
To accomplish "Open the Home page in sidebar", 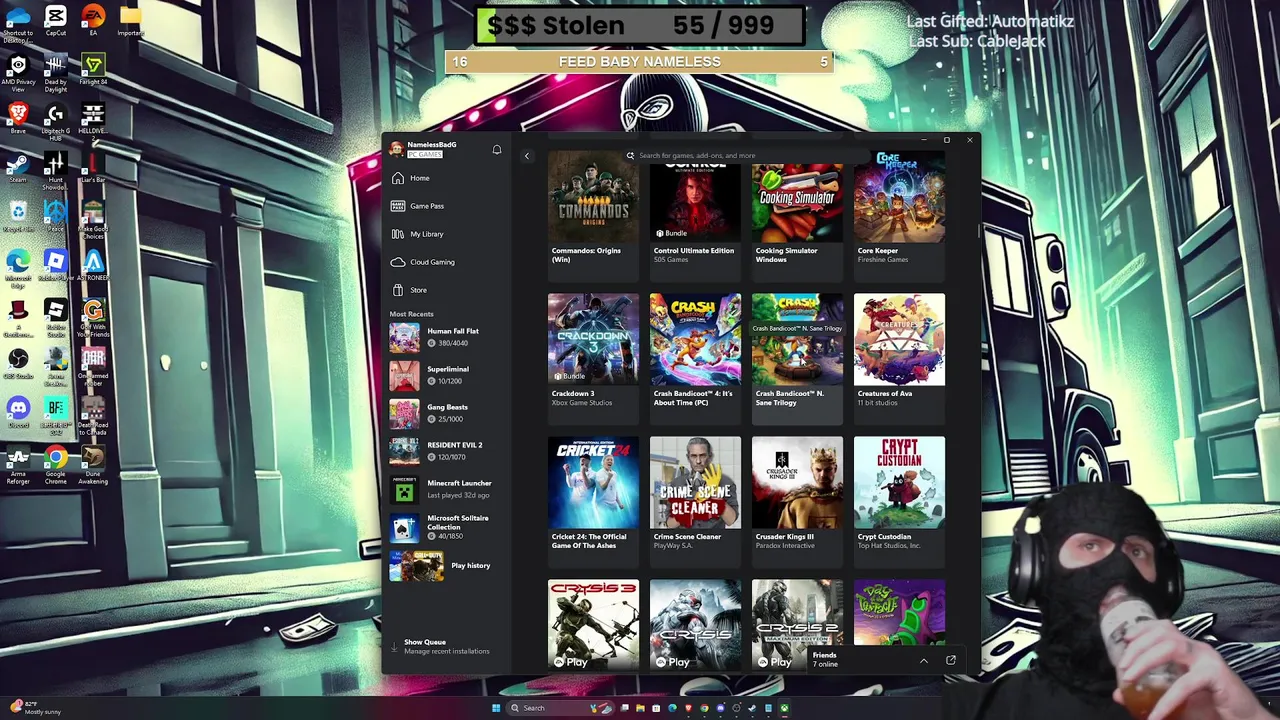I will pos(448,178).
